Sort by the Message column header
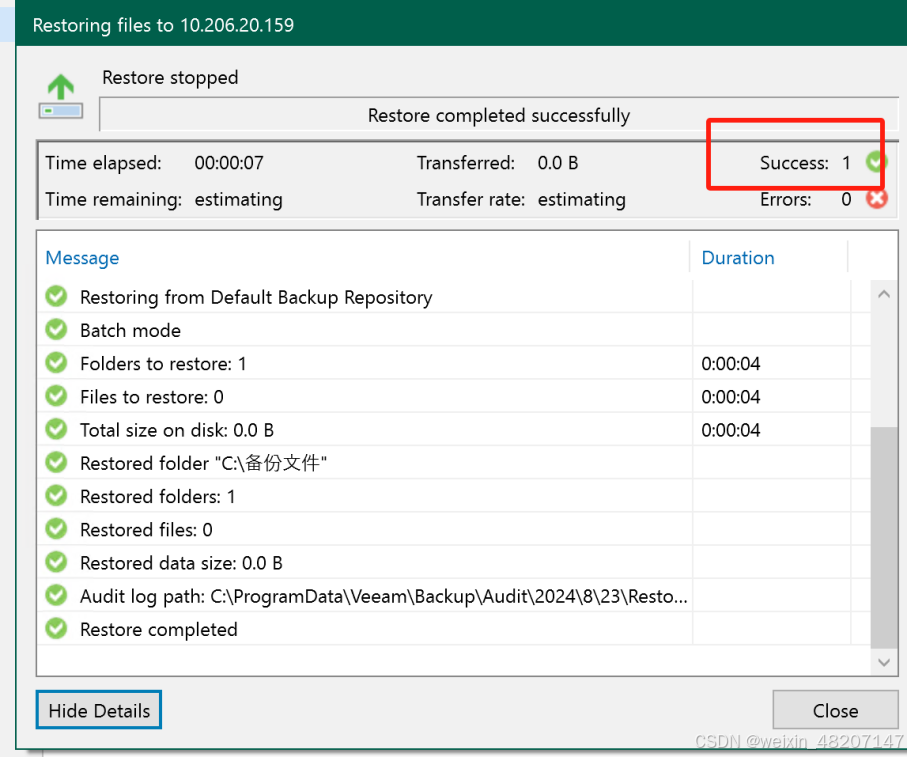This screenshot has width=908, height=757. tap(82, 258)
